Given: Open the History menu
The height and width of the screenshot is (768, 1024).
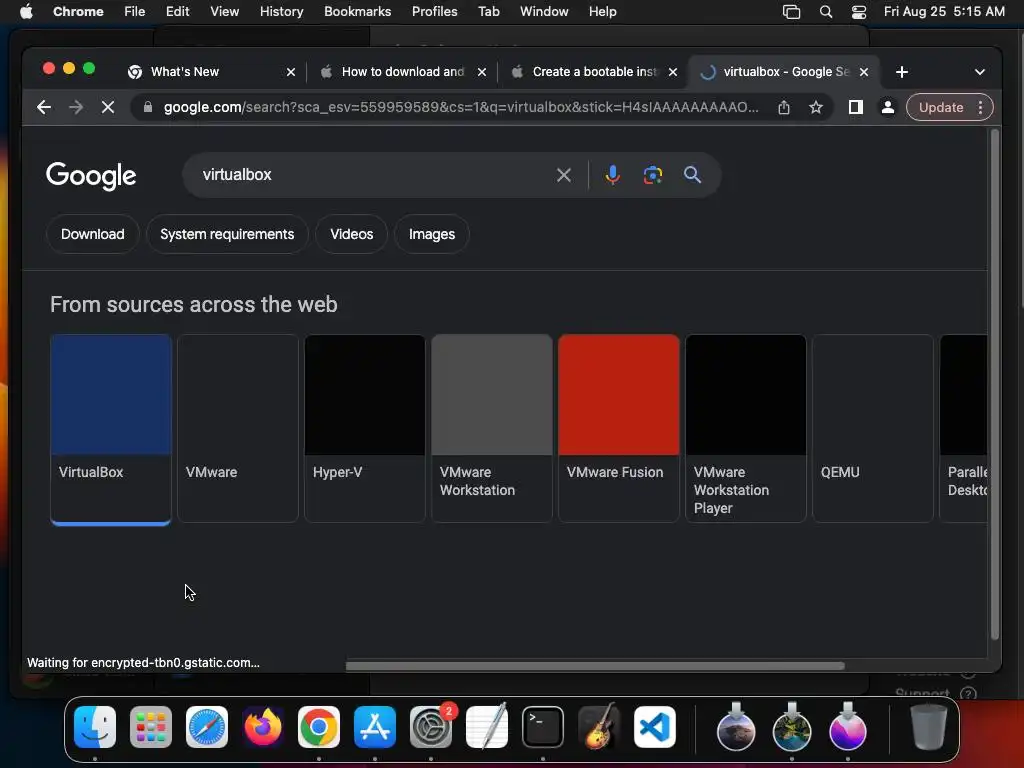Looking at the screenshot, I should click(281, 11).
